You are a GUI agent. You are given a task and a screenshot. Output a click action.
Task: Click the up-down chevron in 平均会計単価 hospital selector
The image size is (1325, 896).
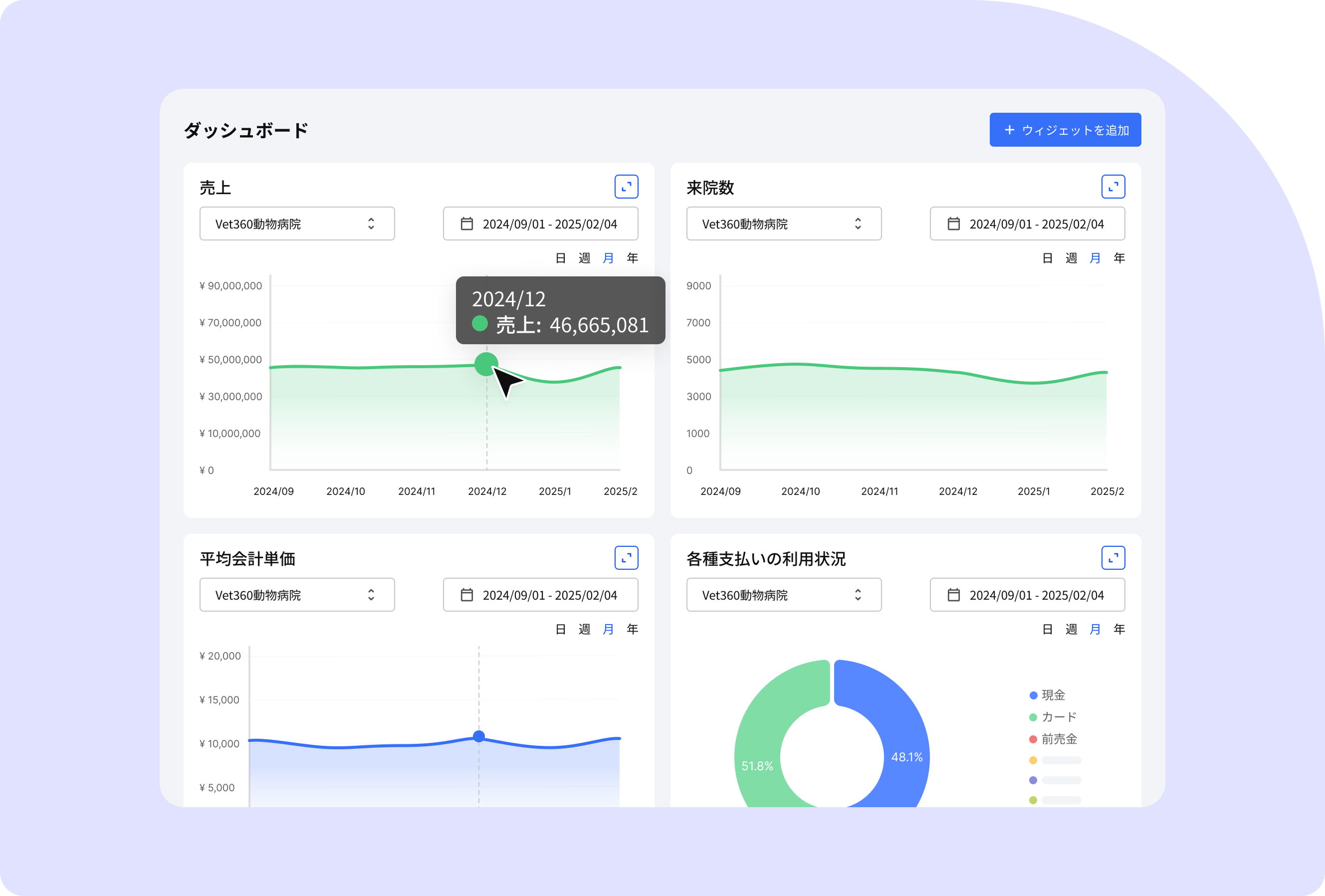click(x=371, y=595)
